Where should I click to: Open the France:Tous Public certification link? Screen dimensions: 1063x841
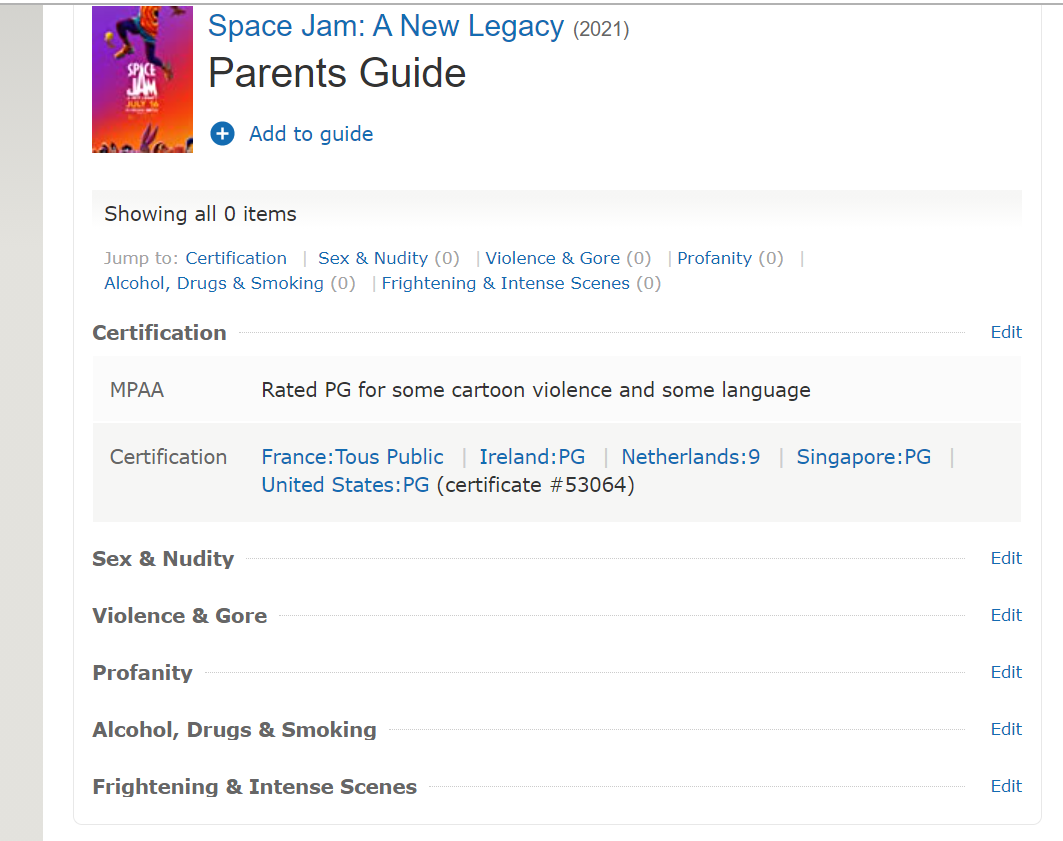click(352, 457)
